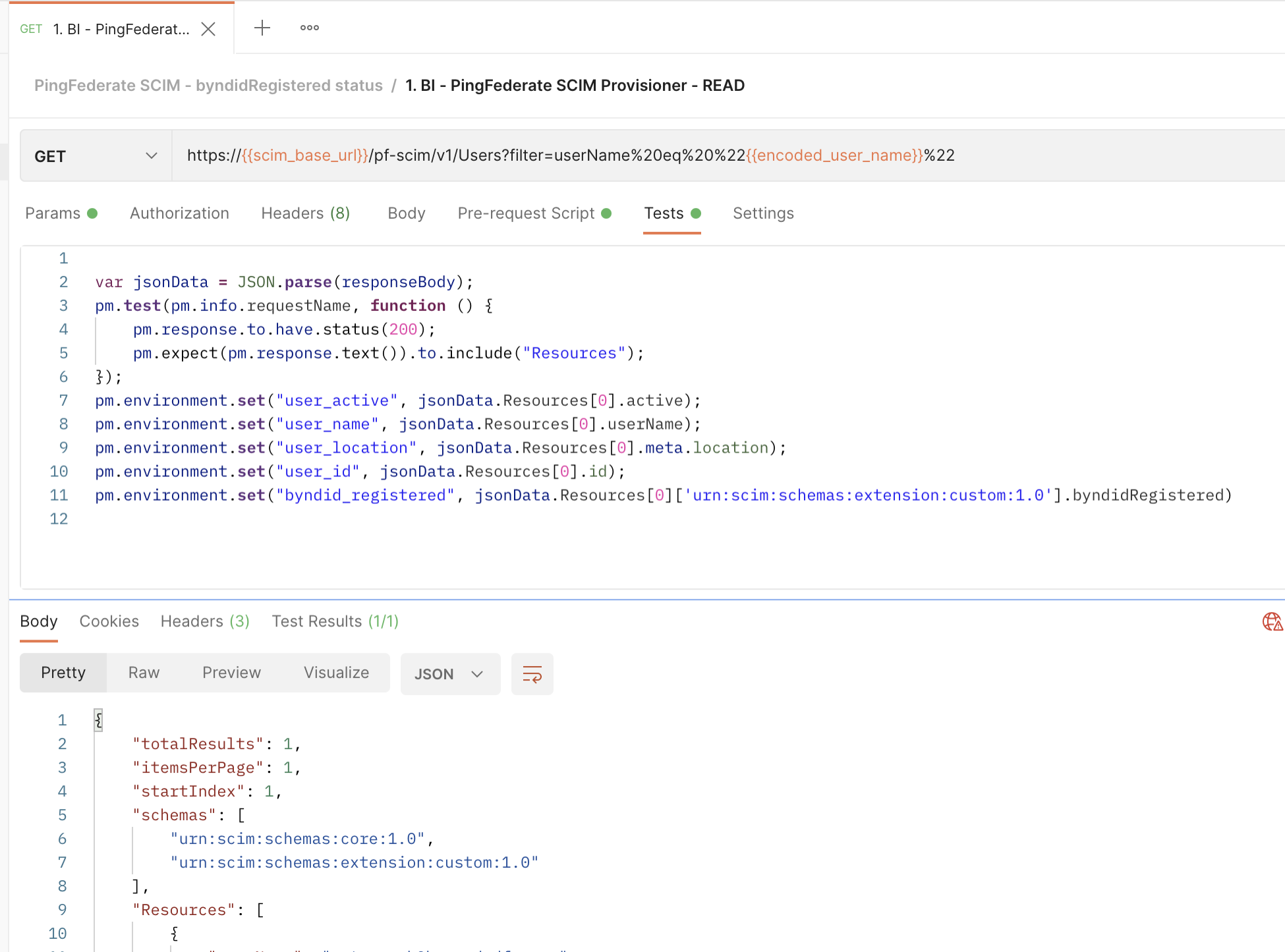The width and height of the screenshot is (1285, 952).
Task: Expand the GET method dropdown
Action: coord(96,156)
